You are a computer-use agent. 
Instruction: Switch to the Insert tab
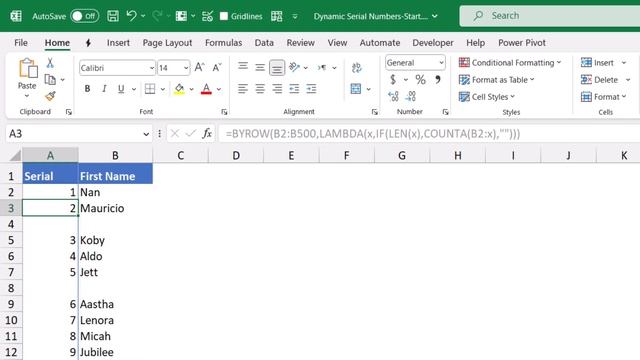[x=118, y=42]
